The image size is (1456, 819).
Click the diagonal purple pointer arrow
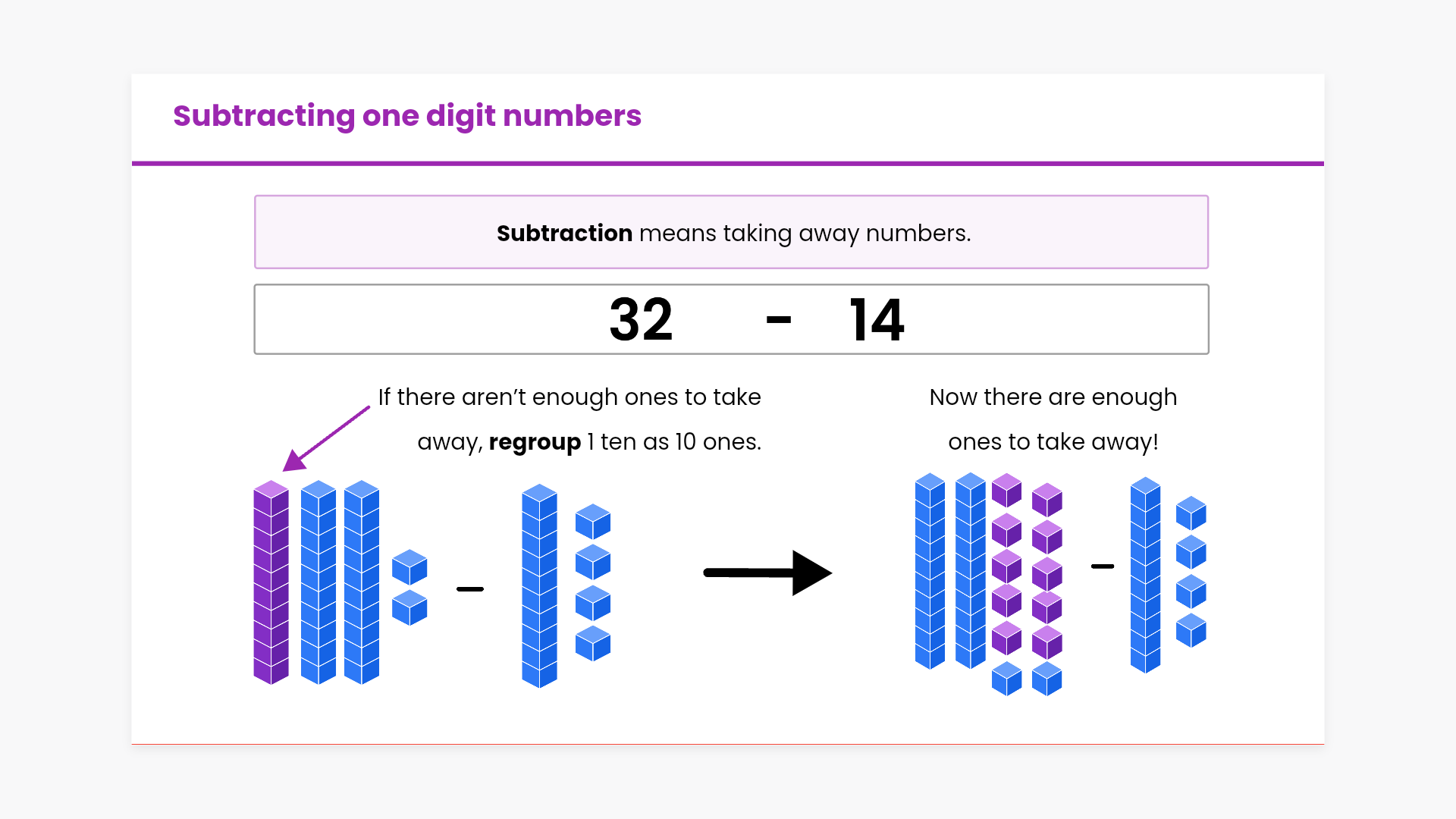click(x=326, y=439)
